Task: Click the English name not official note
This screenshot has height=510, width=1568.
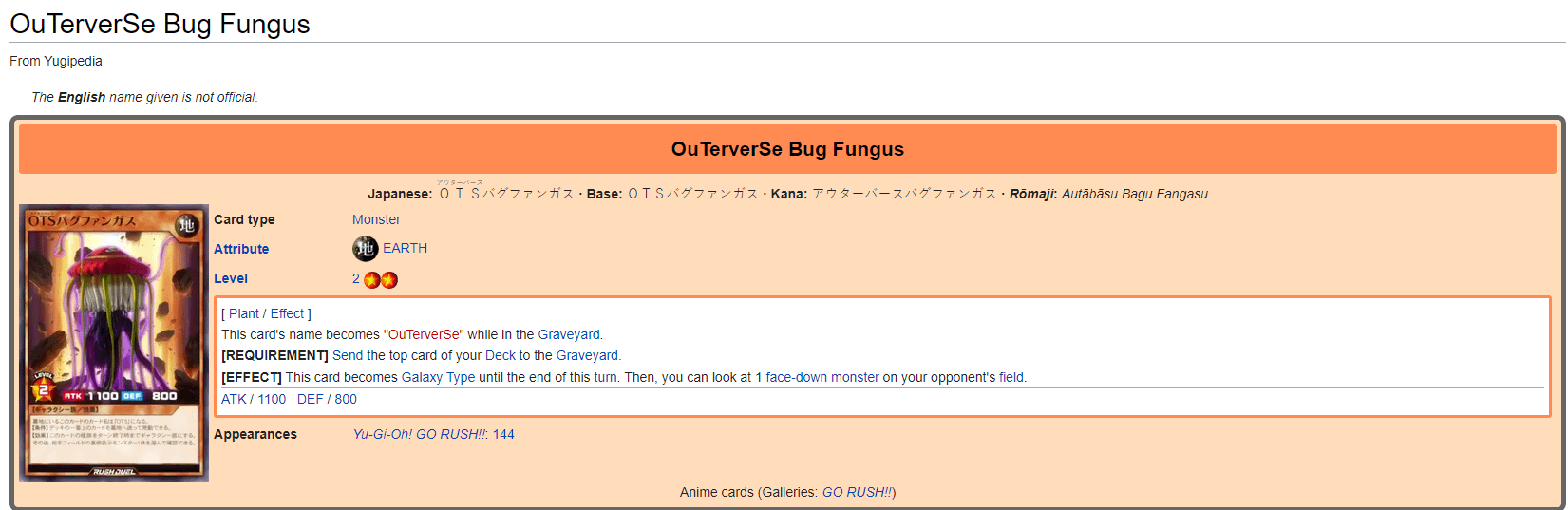Action: pos(144,97)
